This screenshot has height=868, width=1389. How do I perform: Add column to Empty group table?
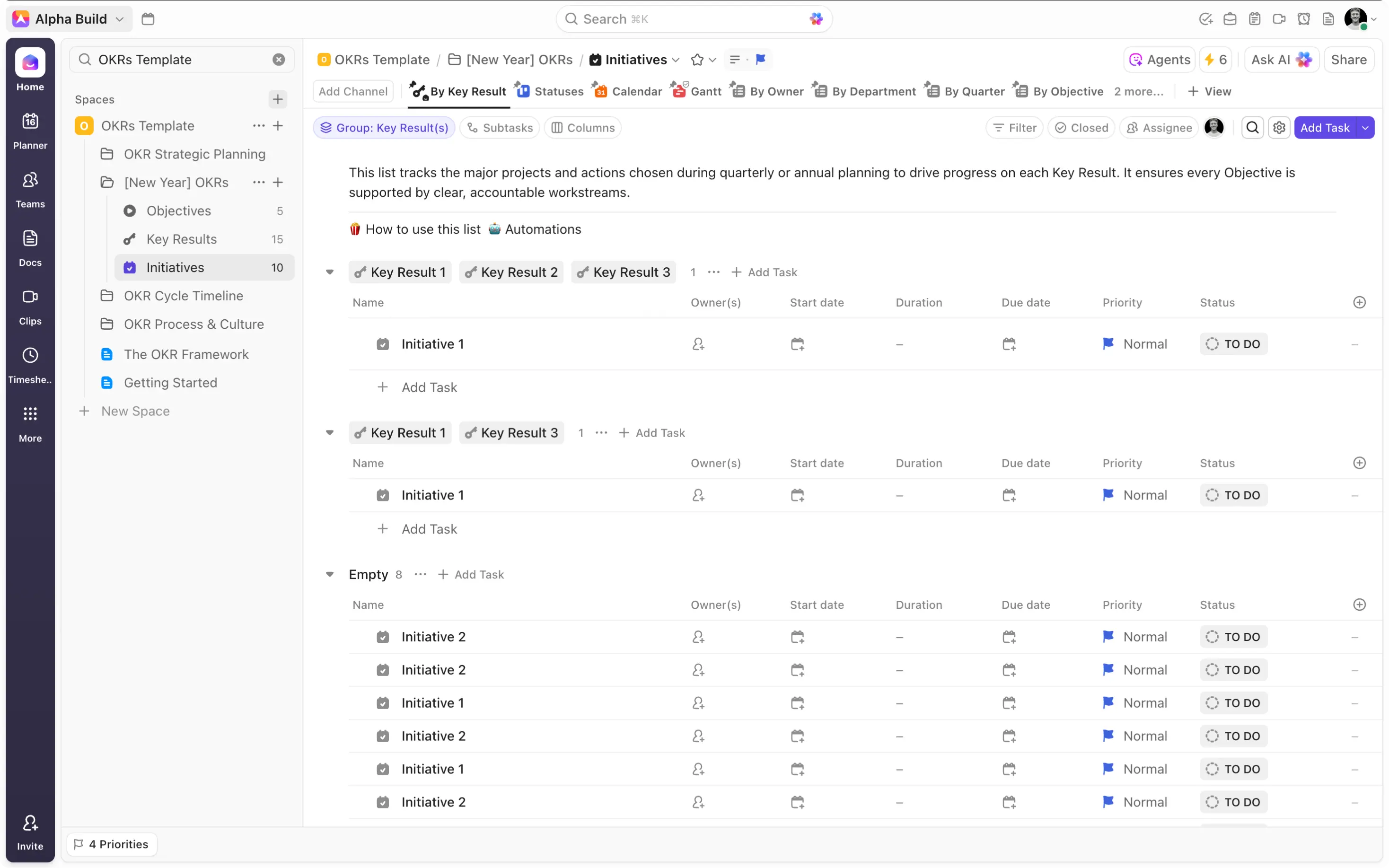click(1359, 605)
